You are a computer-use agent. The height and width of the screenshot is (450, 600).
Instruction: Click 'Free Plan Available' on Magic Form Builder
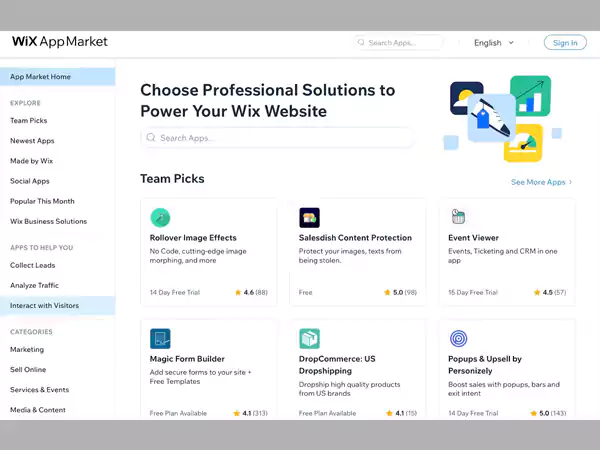point(178,413)
